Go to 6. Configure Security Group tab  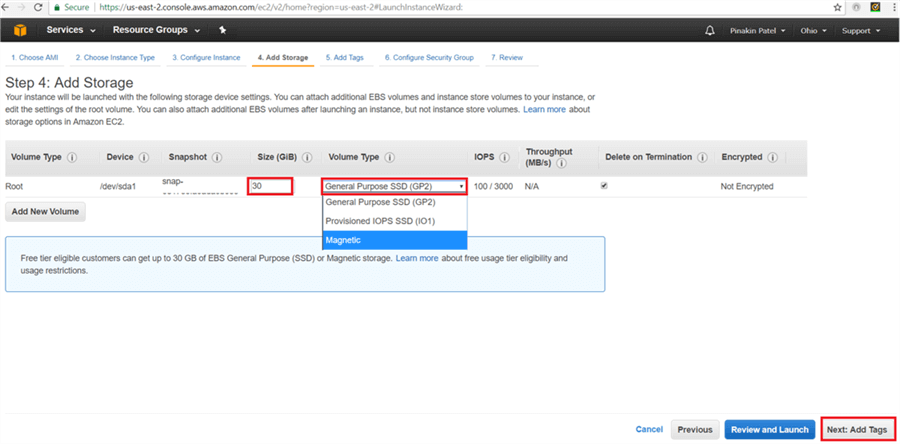[429, 58]
